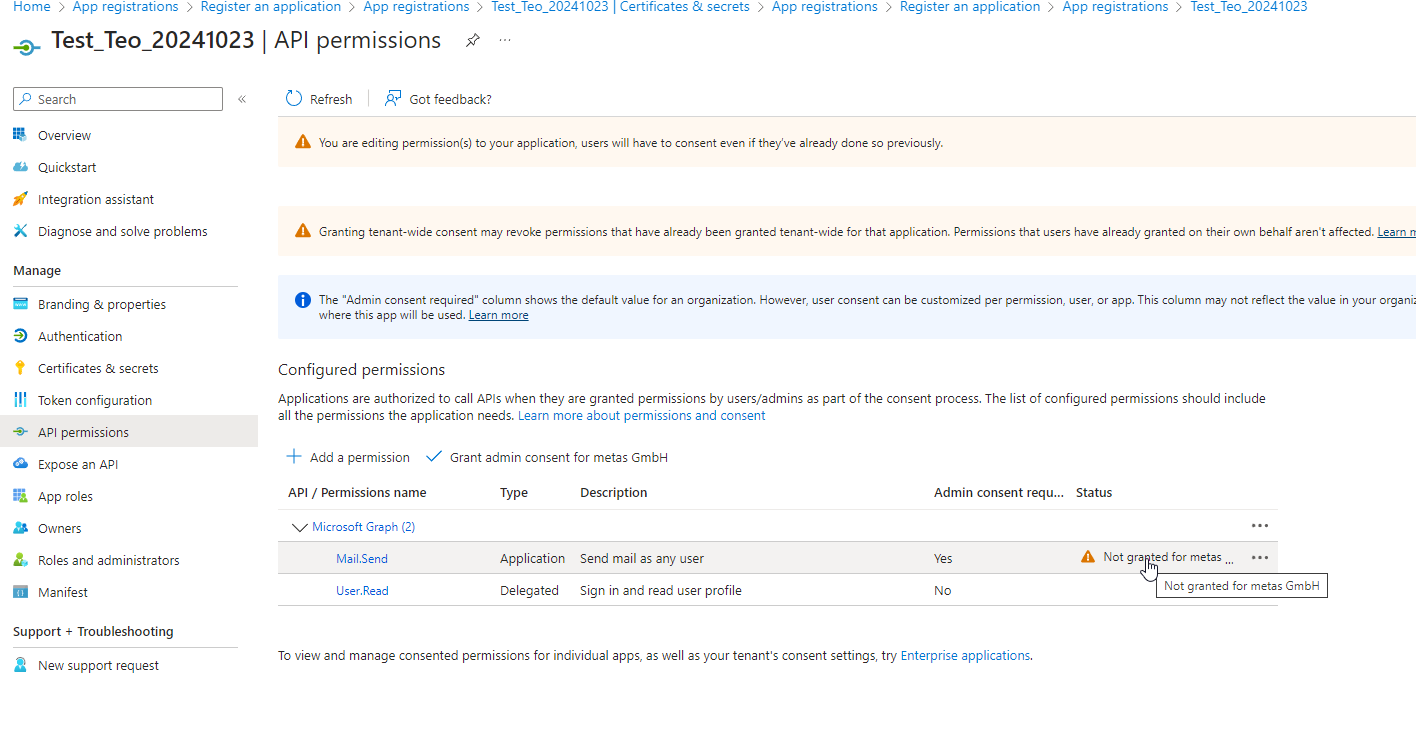
Task: Select Manifest in the sidebar
Action: (63, 592)
